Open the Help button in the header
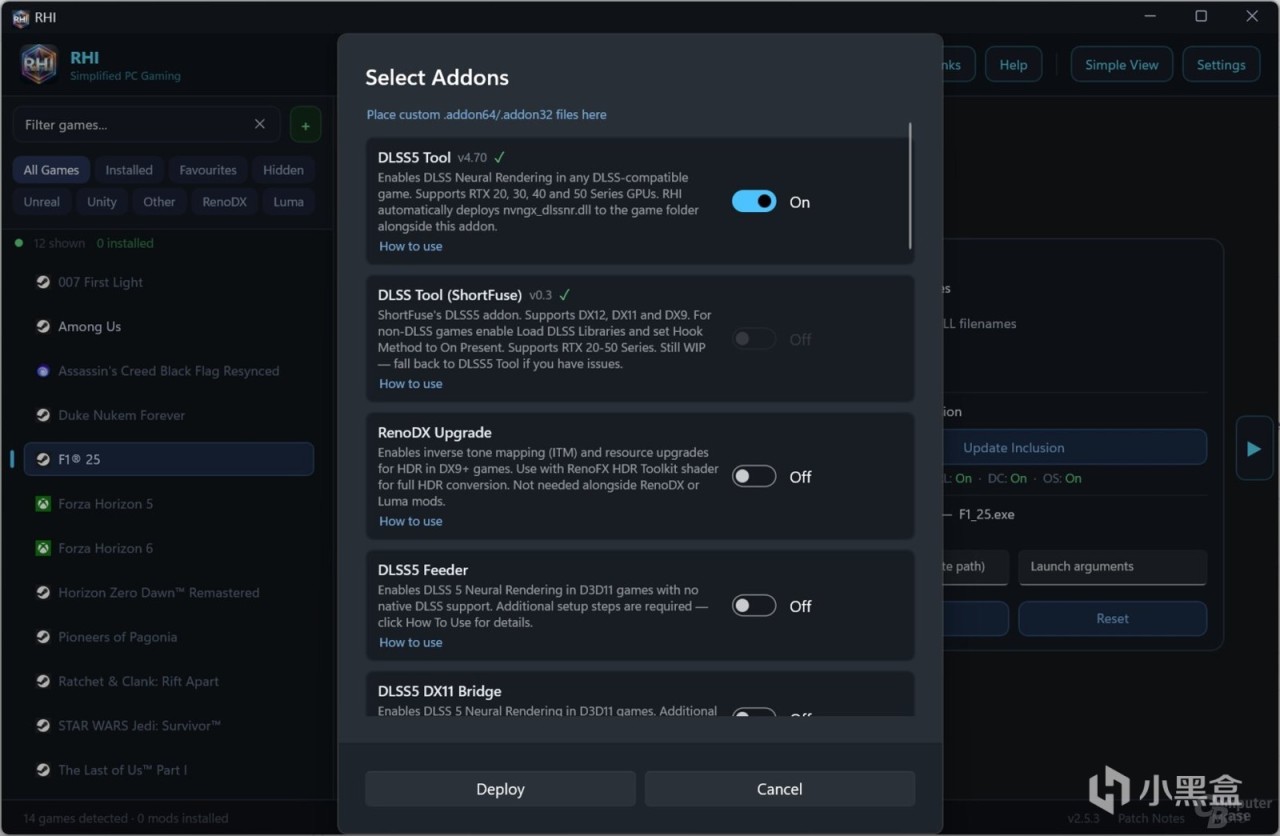The height and width of the screenshot is (836, 1280). click(x=1013, y=65)
